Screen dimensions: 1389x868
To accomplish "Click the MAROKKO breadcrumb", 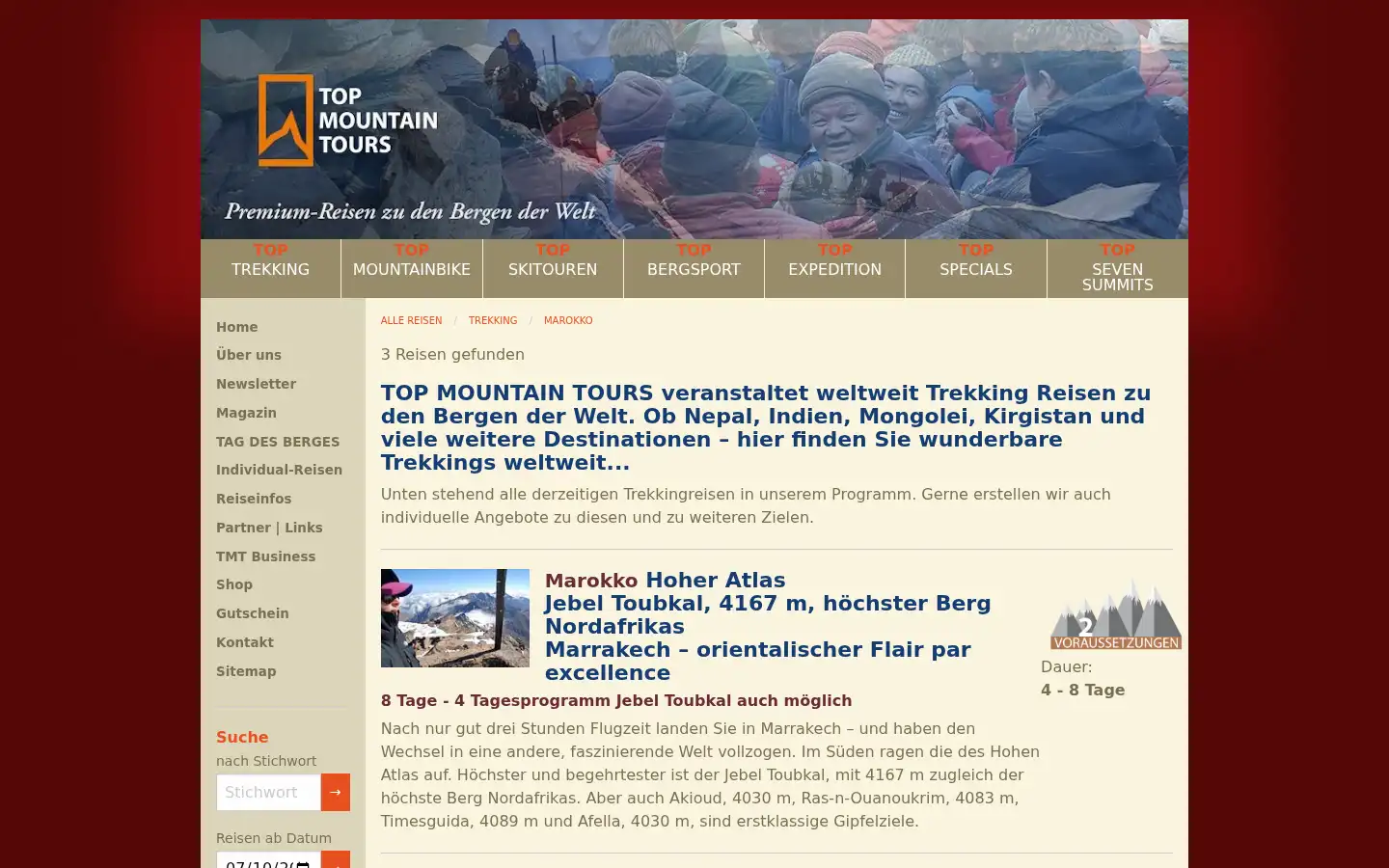I will point(568,320).
